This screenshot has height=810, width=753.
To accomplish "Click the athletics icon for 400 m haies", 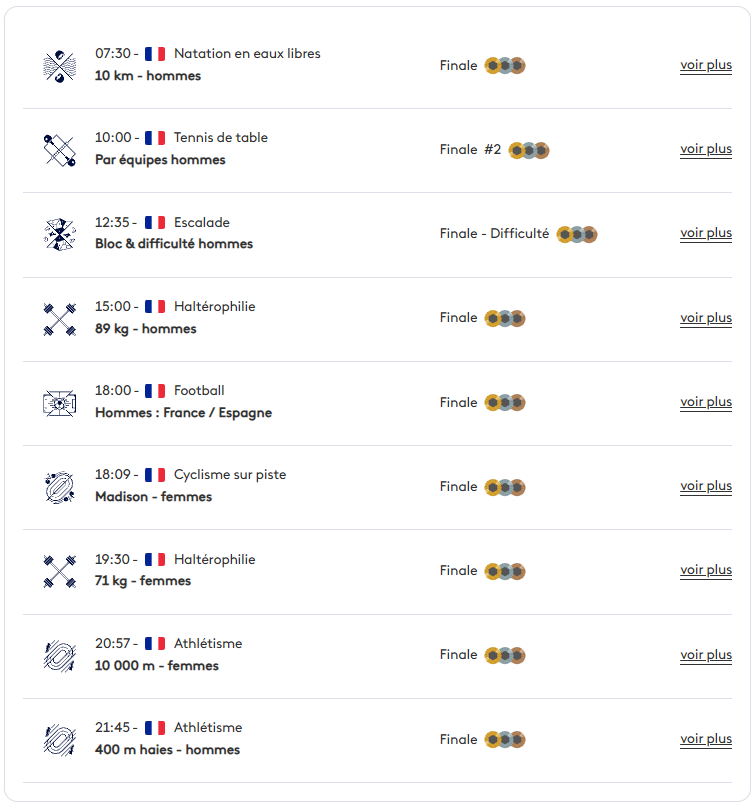I will pos(60,740).
